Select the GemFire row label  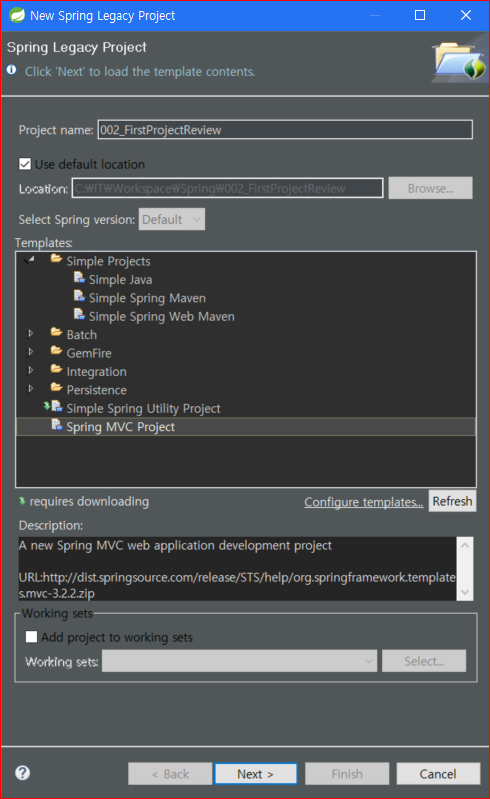[89, 353]
